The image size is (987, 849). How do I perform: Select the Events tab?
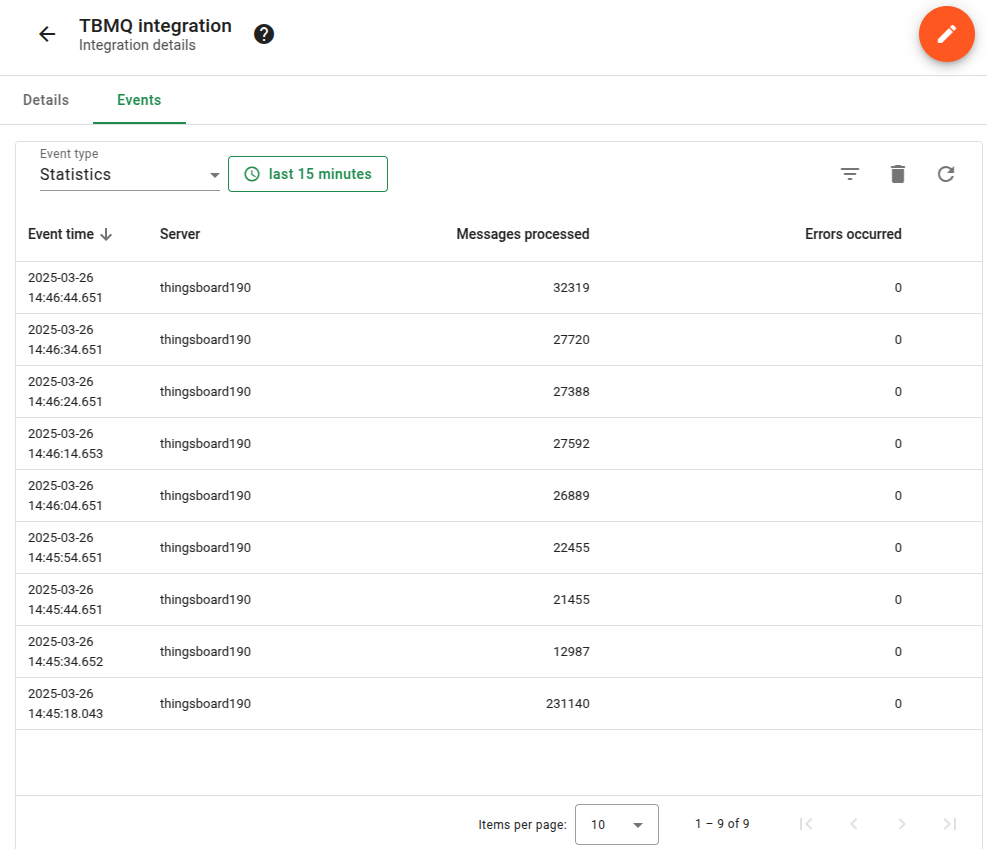(139, 100)
